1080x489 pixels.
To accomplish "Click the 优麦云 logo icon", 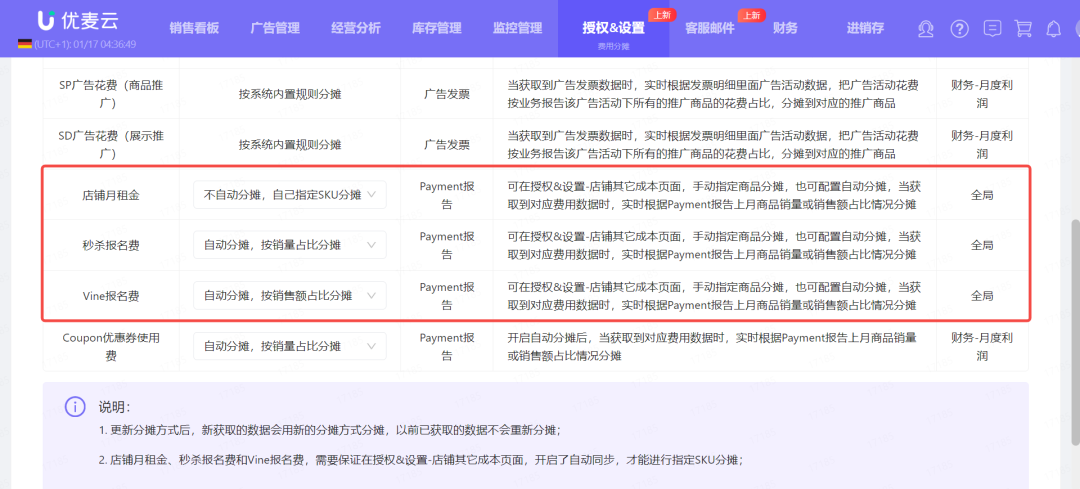I will [46, 21].
